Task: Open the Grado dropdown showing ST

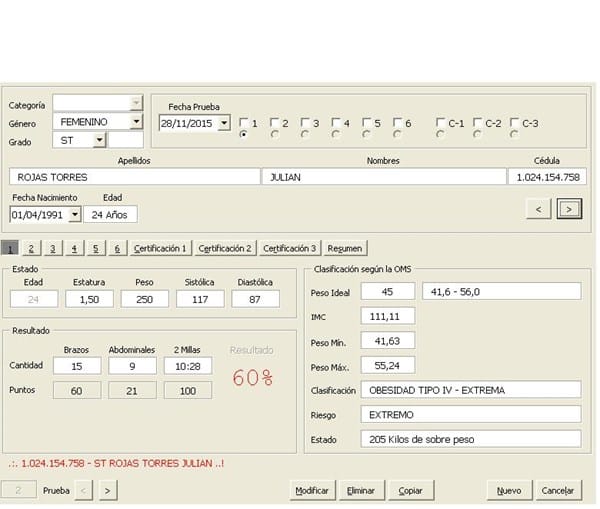Action: [x=99, y=141]
